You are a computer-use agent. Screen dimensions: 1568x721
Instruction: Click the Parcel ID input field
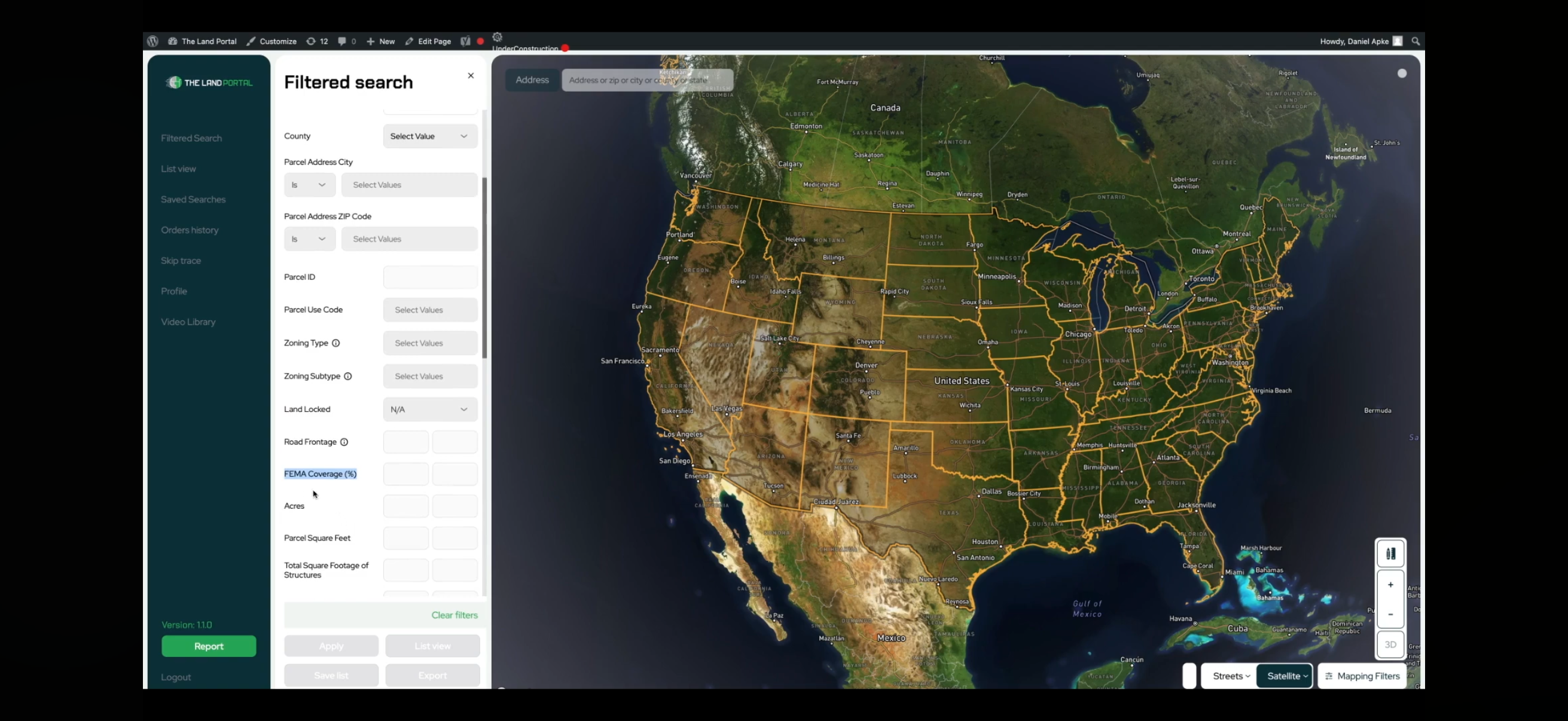pos(431,277)
